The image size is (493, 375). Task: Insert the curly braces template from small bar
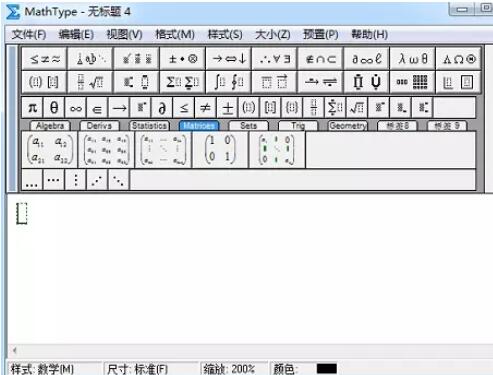pos(292,108)
